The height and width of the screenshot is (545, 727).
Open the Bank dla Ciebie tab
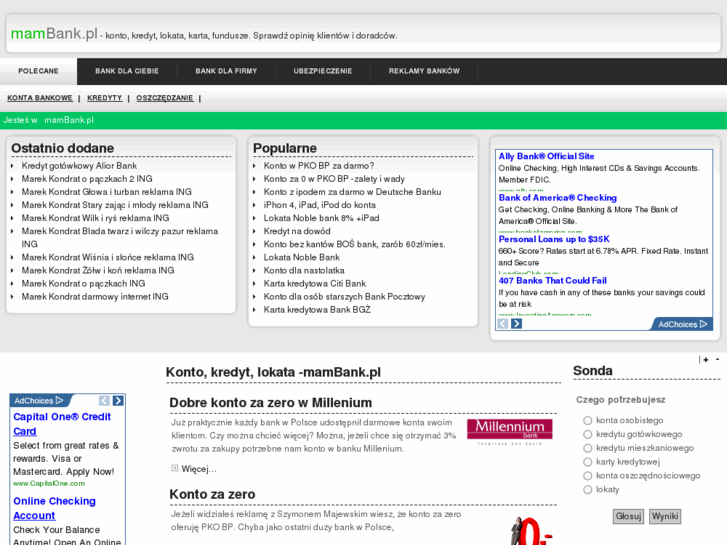pos(127,71)
